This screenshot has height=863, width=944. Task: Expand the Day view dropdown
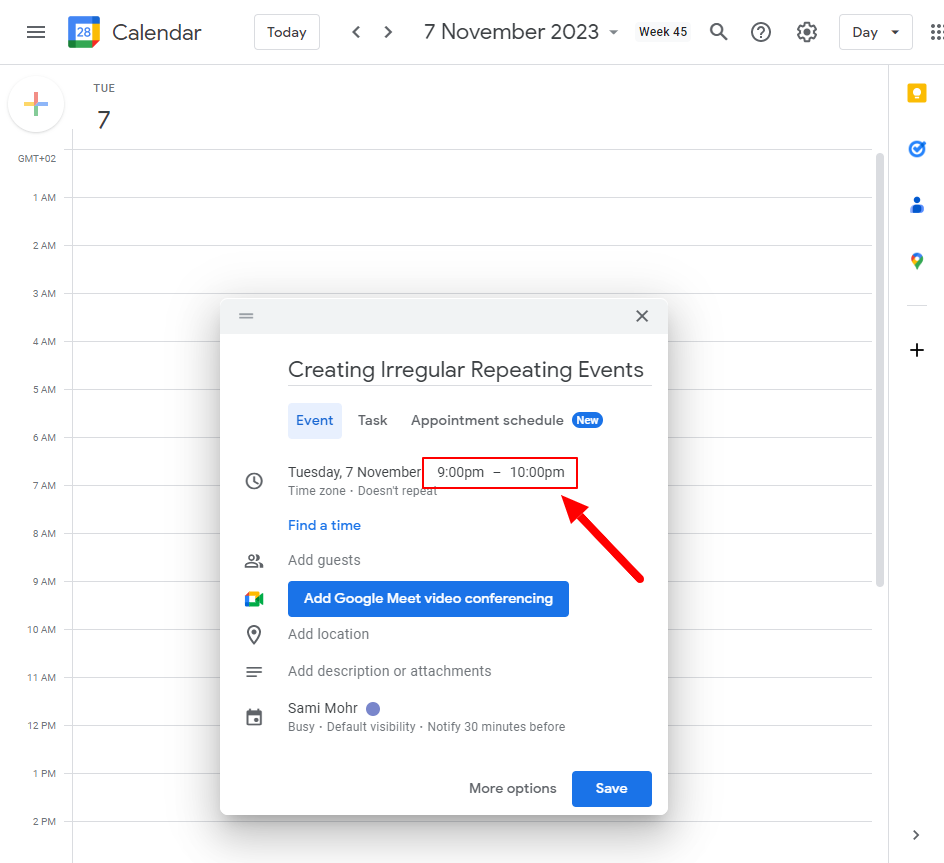pyautogui.click(x=875, y=32)
